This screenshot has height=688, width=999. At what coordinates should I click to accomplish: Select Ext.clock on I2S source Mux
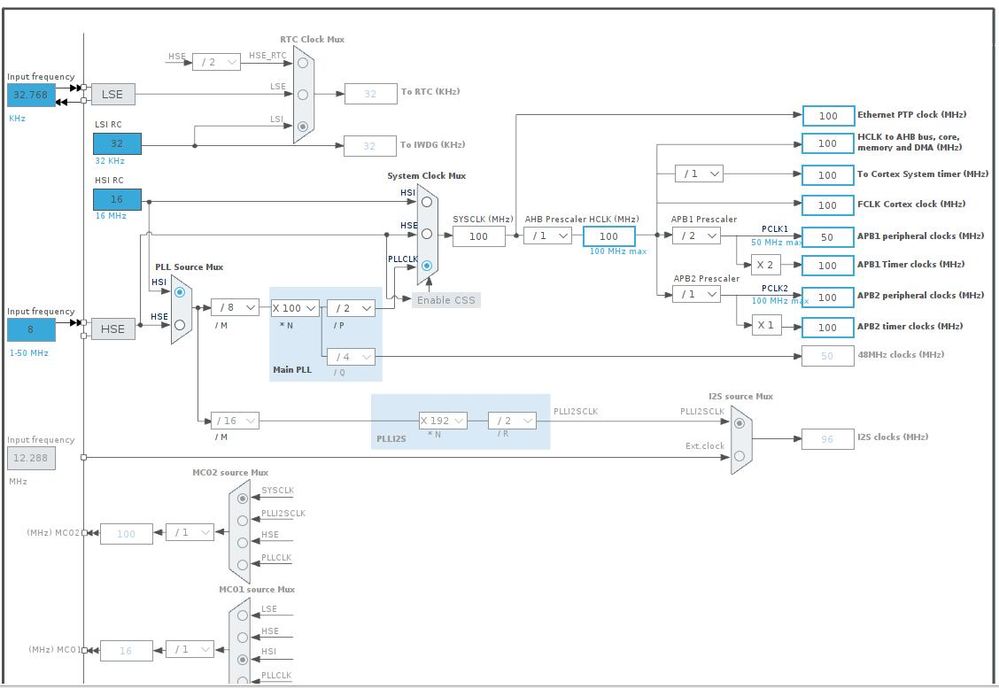739,456
